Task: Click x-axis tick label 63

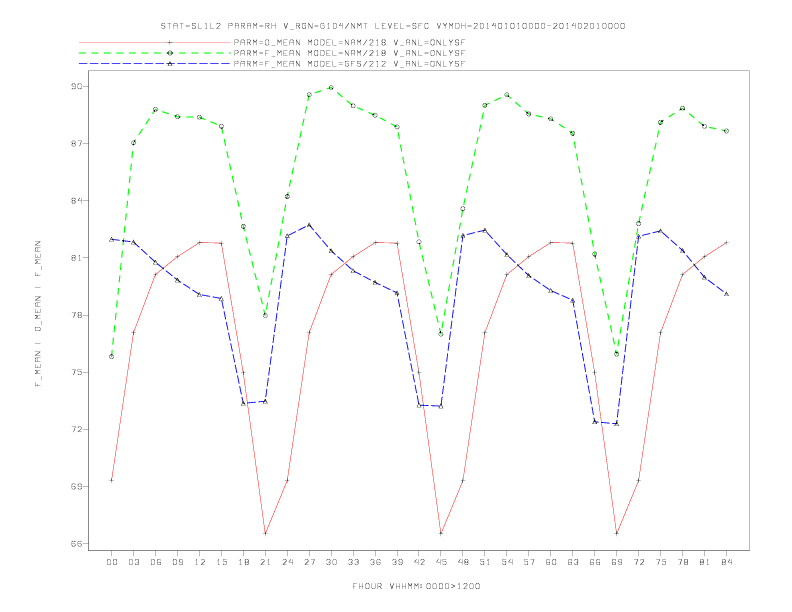Action: click(x=573, y=562)
